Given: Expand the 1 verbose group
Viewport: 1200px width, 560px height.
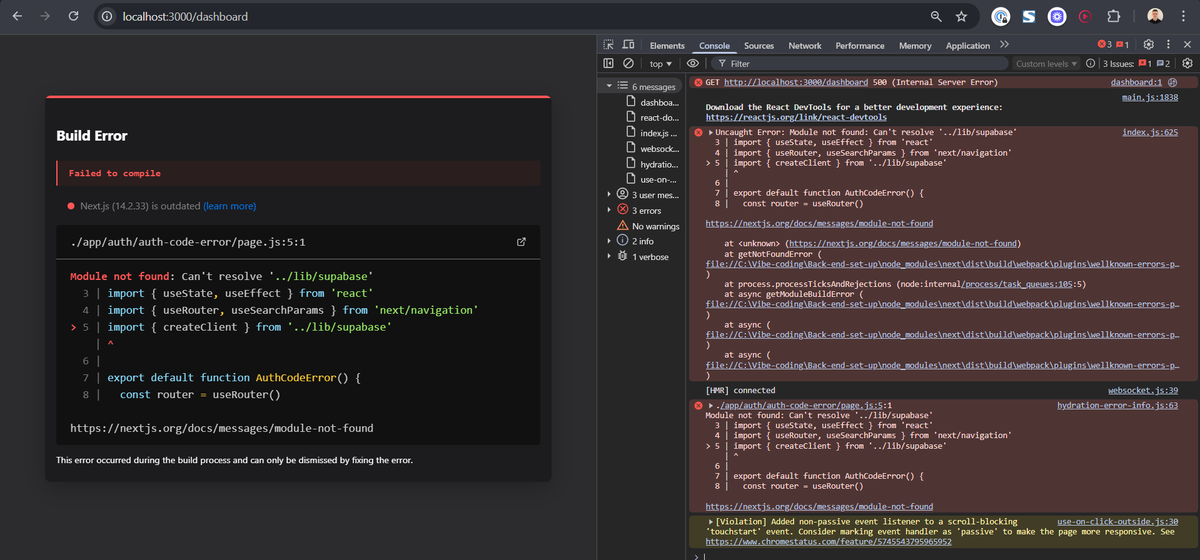Looking at the screenshot, I should click(x=609, y=257).
